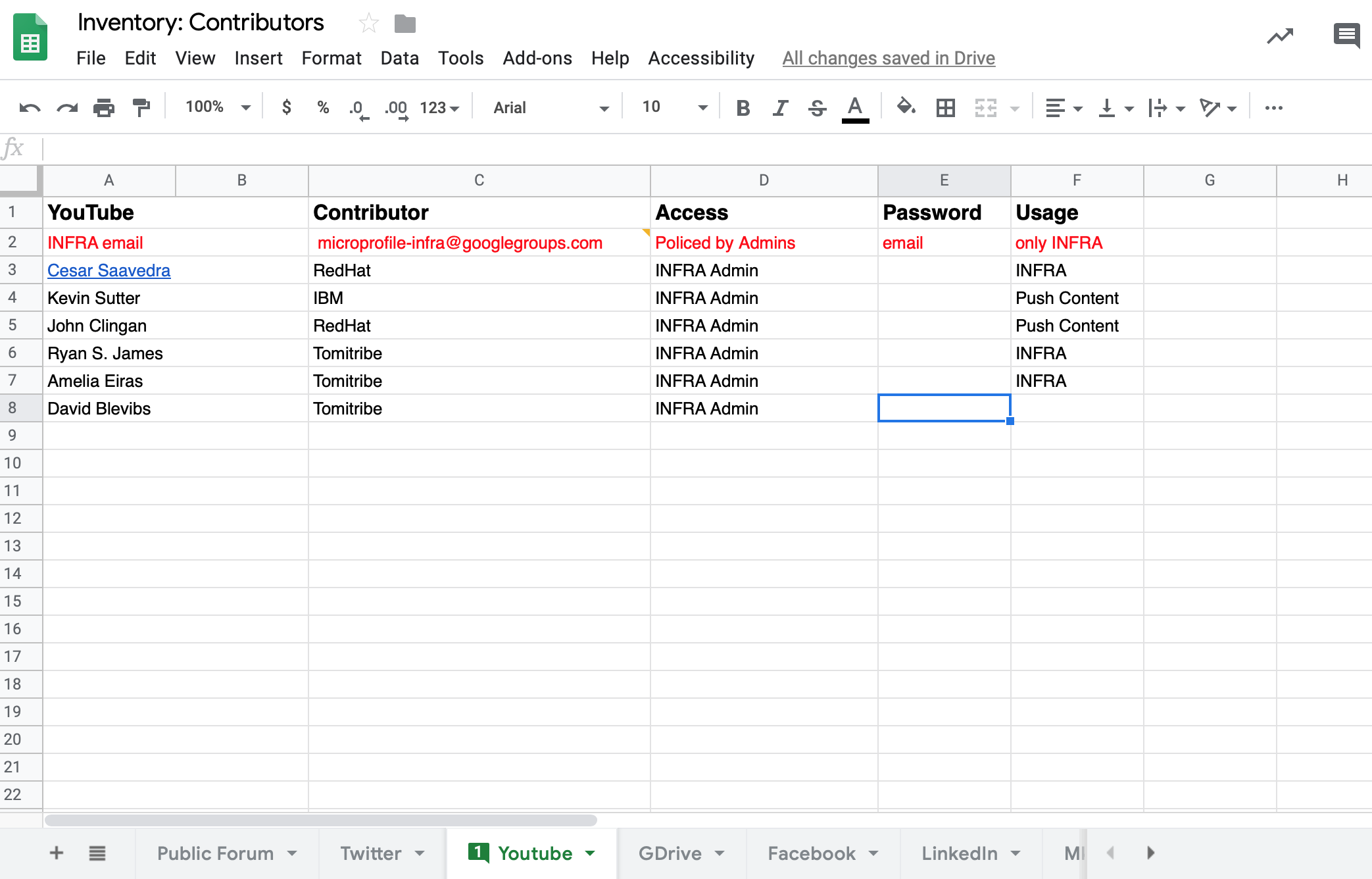This screenshot has width=1372, height=879.
Task: Open the Format menu
Action: tap(331, 59)
